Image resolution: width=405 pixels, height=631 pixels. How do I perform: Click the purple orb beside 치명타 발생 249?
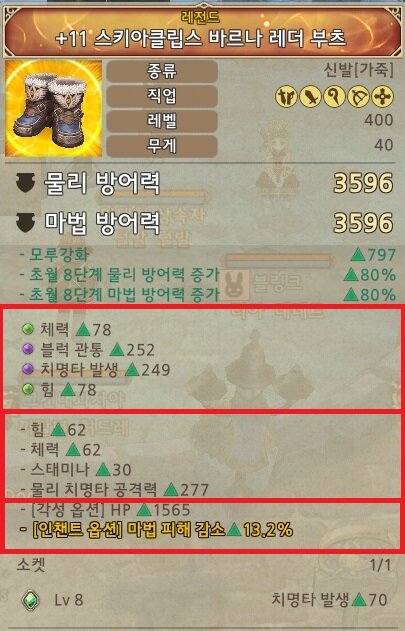pos(28,369)
